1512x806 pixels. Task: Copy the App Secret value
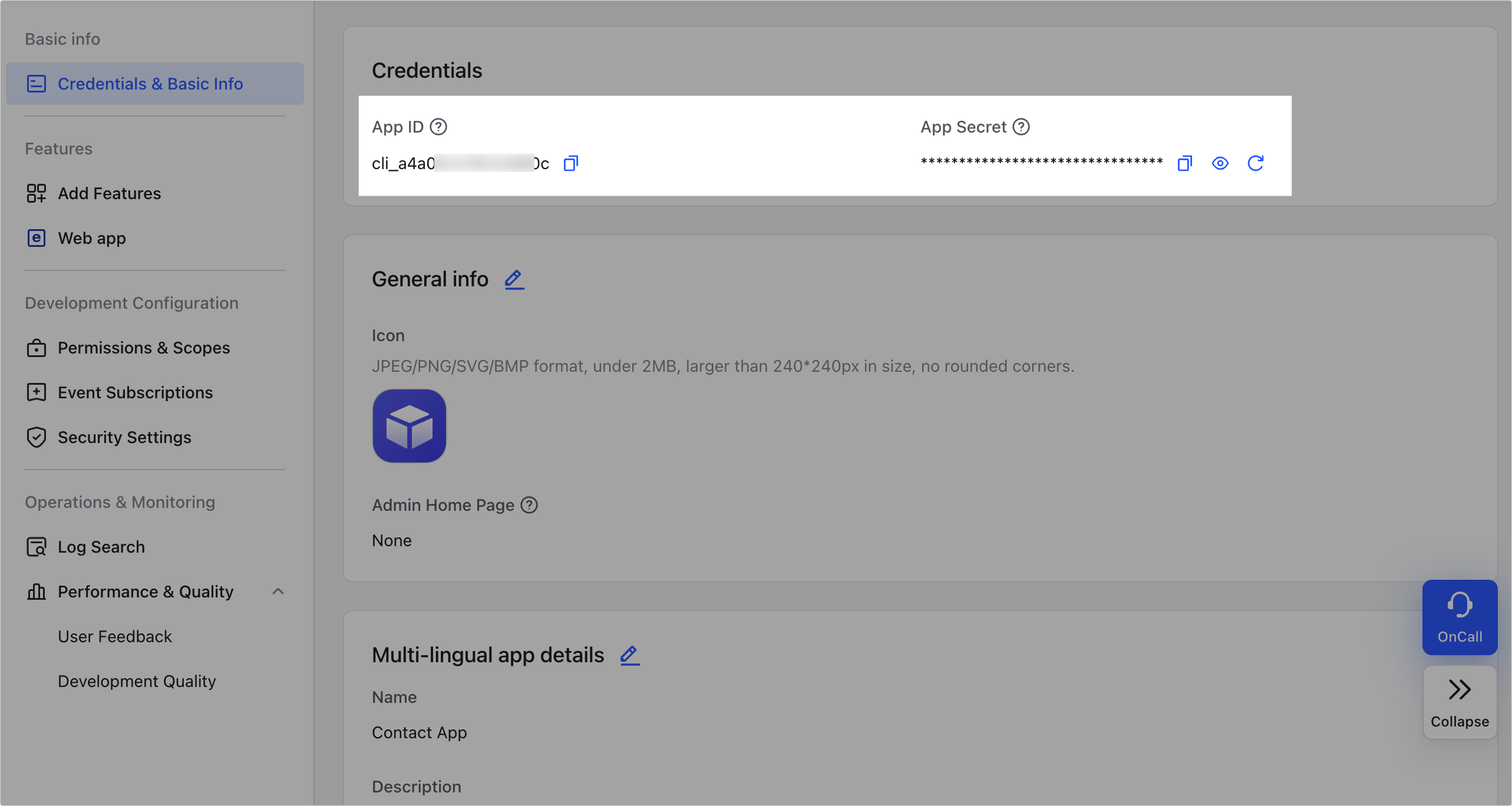click(1184, 163)
